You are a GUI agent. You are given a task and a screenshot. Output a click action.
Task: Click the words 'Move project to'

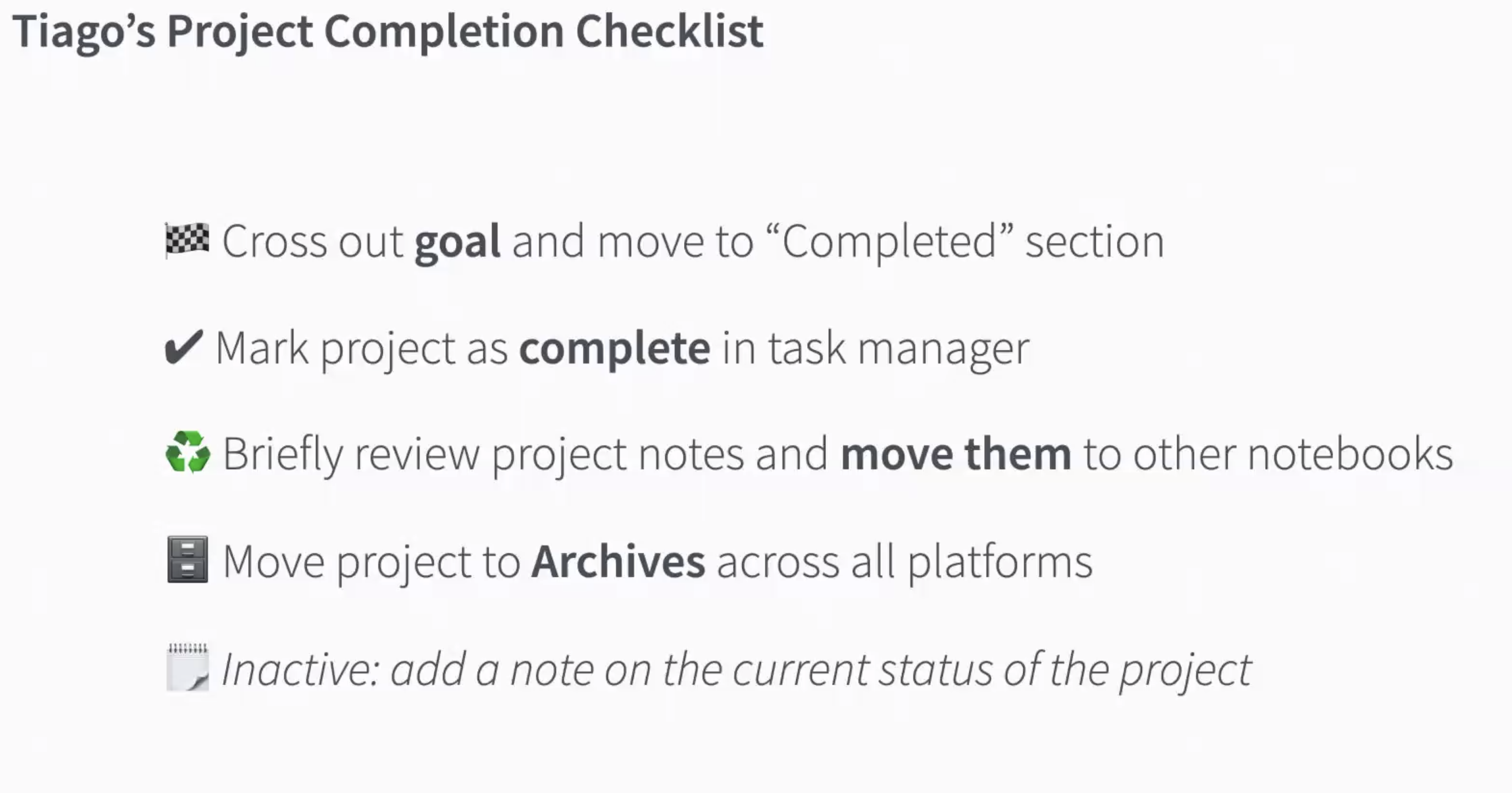click(372, 561)
